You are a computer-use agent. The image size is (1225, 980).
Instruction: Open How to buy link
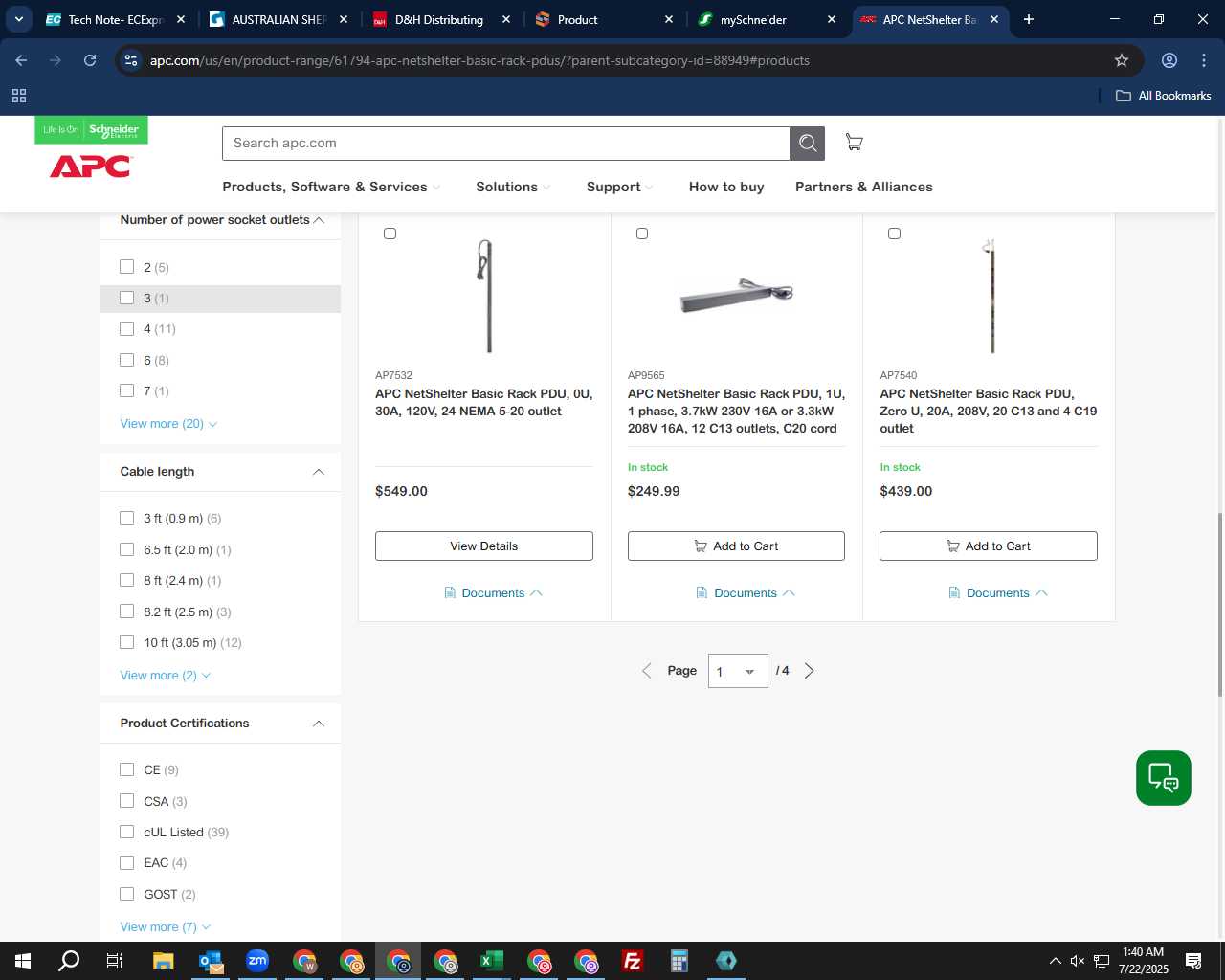(x=726, y=187)
